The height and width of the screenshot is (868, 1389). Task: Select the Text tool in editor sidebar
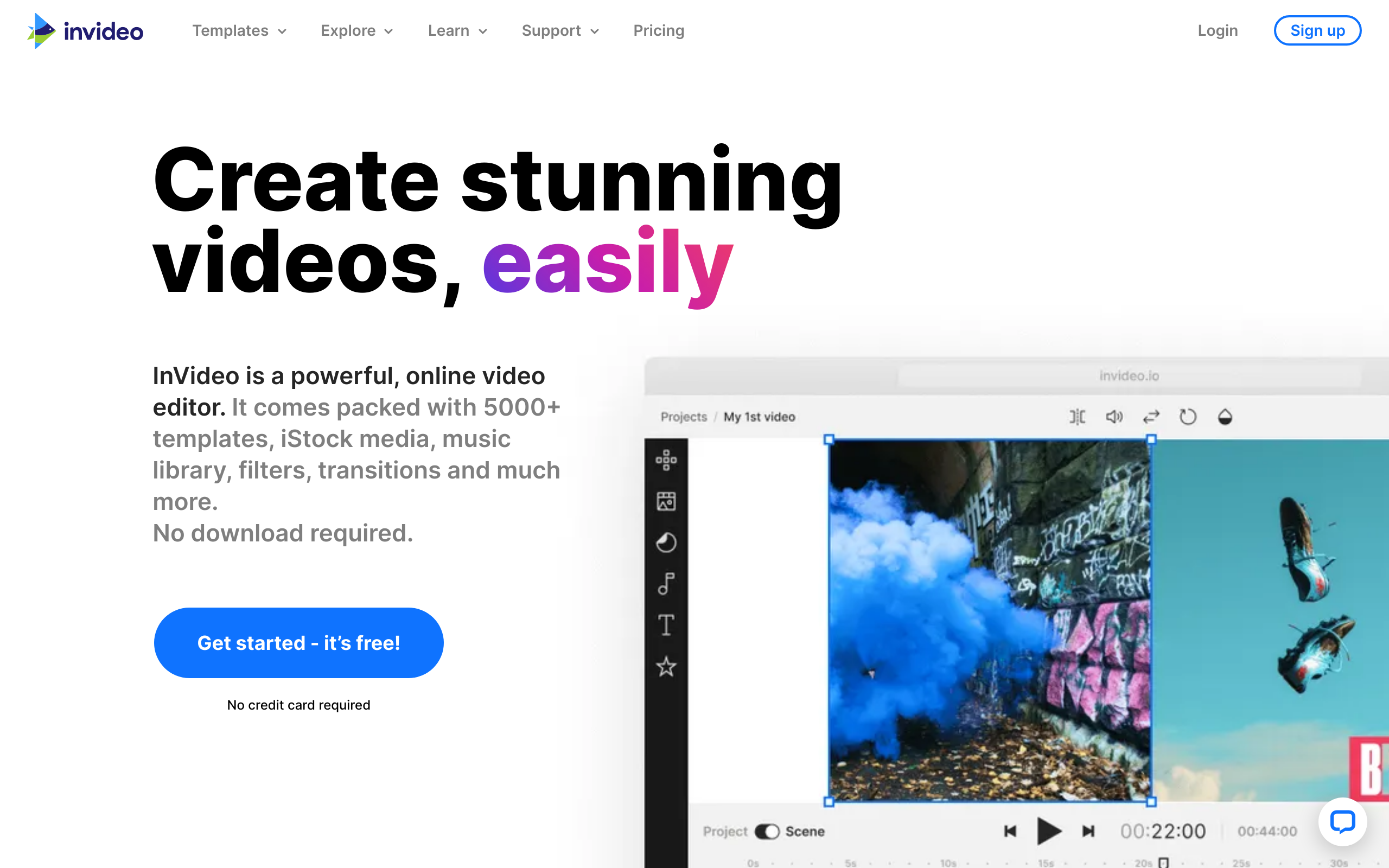(666, 624)
